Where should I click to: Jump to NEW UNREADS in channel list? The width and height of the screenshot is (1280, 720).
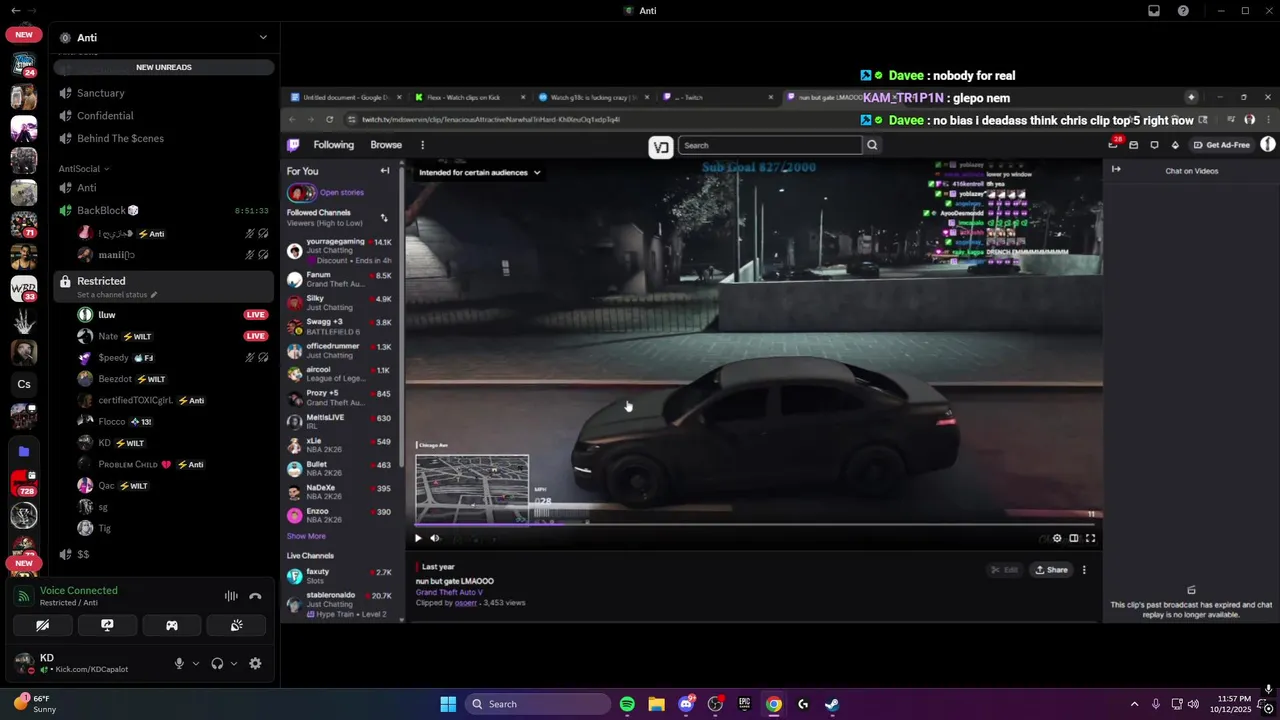pyautogui.click(x=164, y=67)
